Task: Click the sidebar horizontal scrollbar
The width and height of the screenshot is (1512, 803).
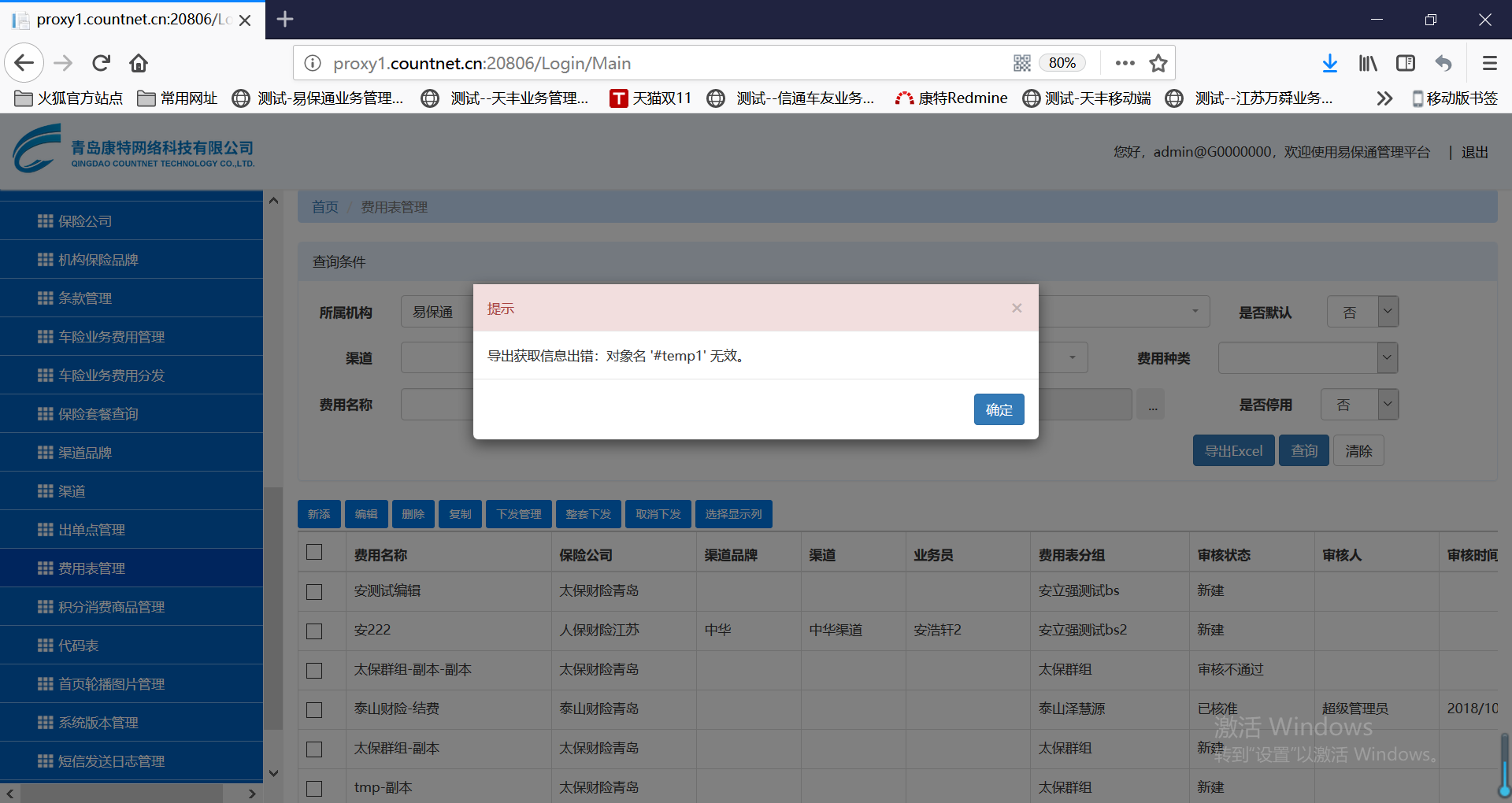Action: click(118, 794)
